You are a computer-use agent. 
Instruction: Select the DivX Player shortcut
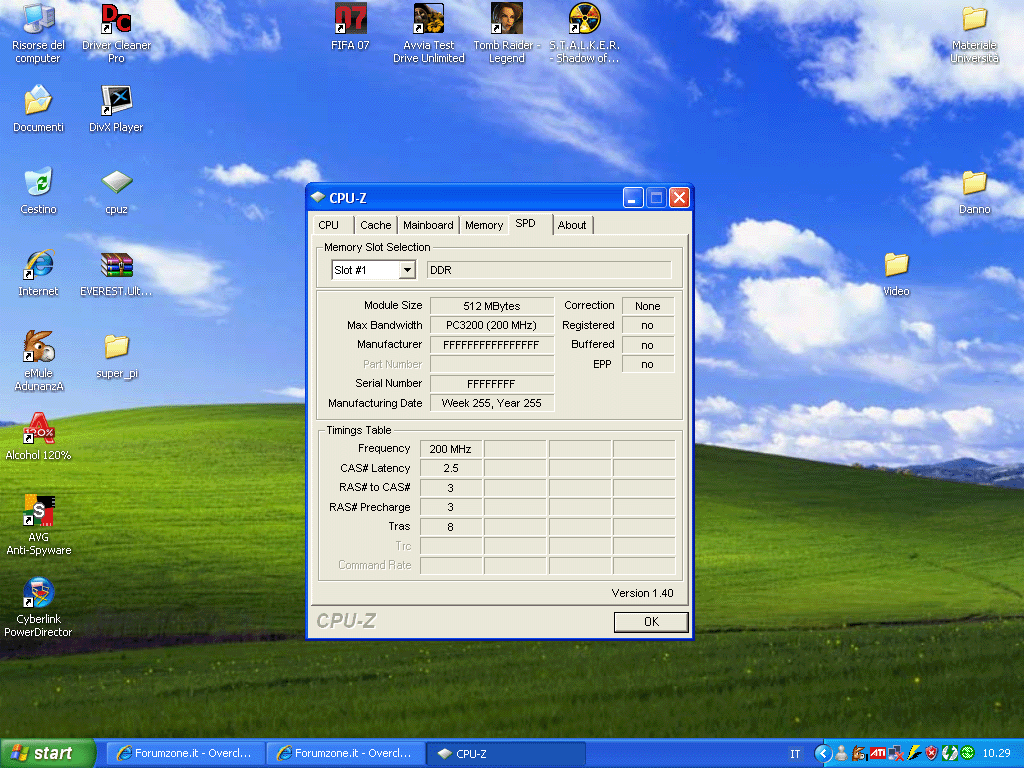click(x=116, y=109)
